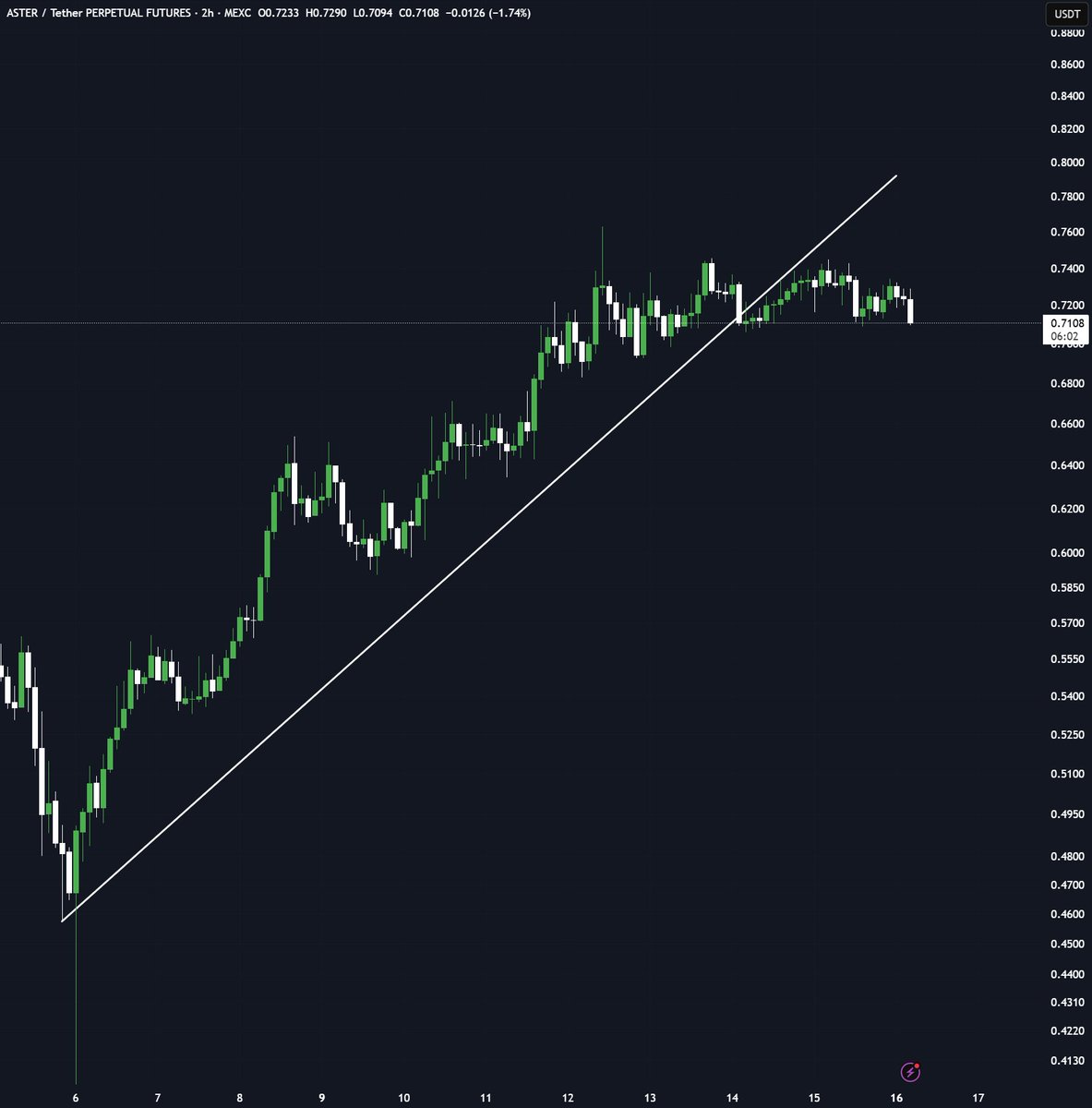Click the 0.8000 price axis label
Viewport: 1092px width, 1108px height.
pyautogui.click(x=1067, y=163)
